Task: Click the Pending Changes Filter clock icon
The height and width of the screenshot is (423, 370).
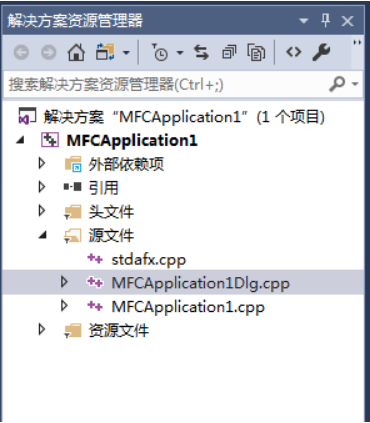Action: pyautogui.click(x=160, y=52)
